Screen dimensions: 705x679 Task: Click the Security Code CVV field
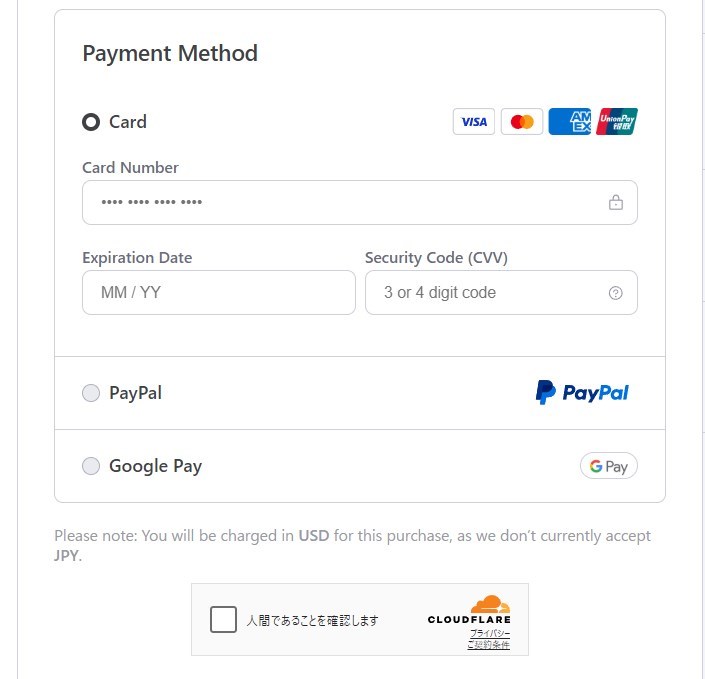tap(490, 293)
